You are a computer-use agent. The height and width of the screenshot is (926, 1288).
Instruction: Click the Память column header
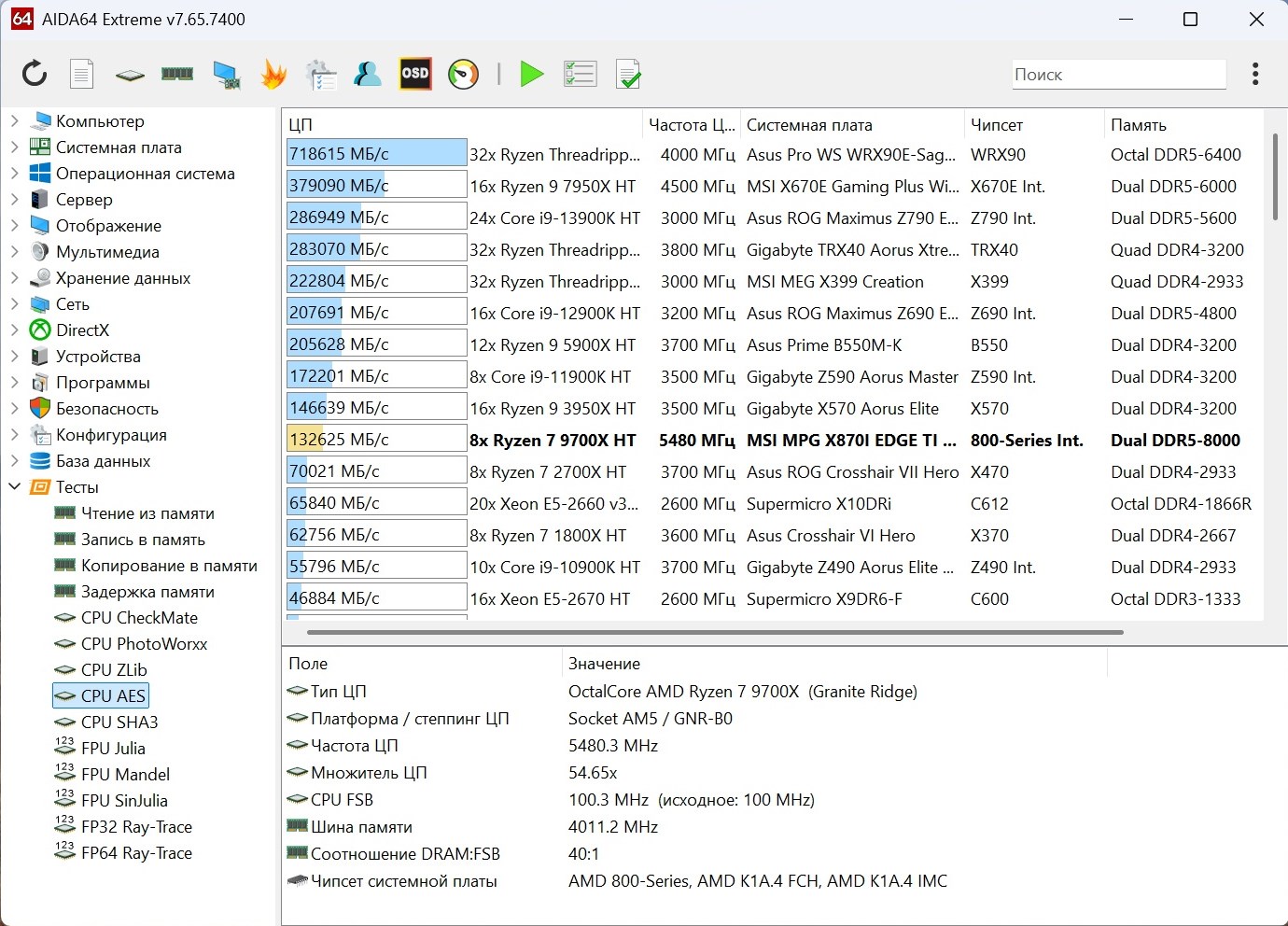click(1138, 125)
